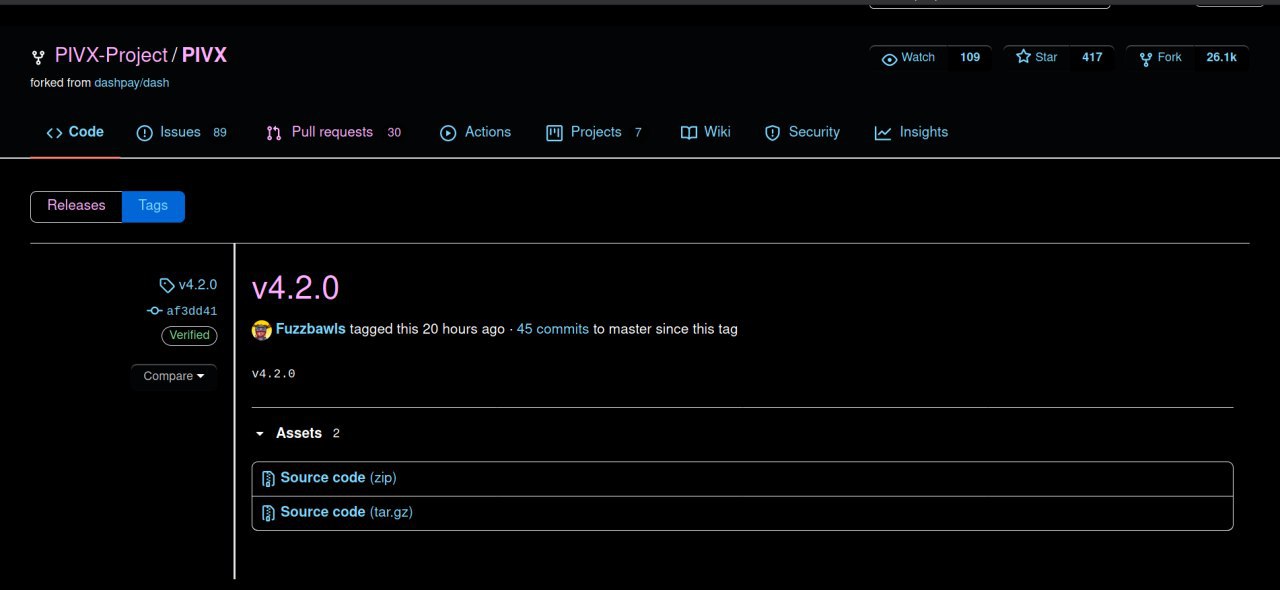This screenshot has height=590, width=1280.
Task: Click the 30 pull requests counter
Action: click(394, 133)
